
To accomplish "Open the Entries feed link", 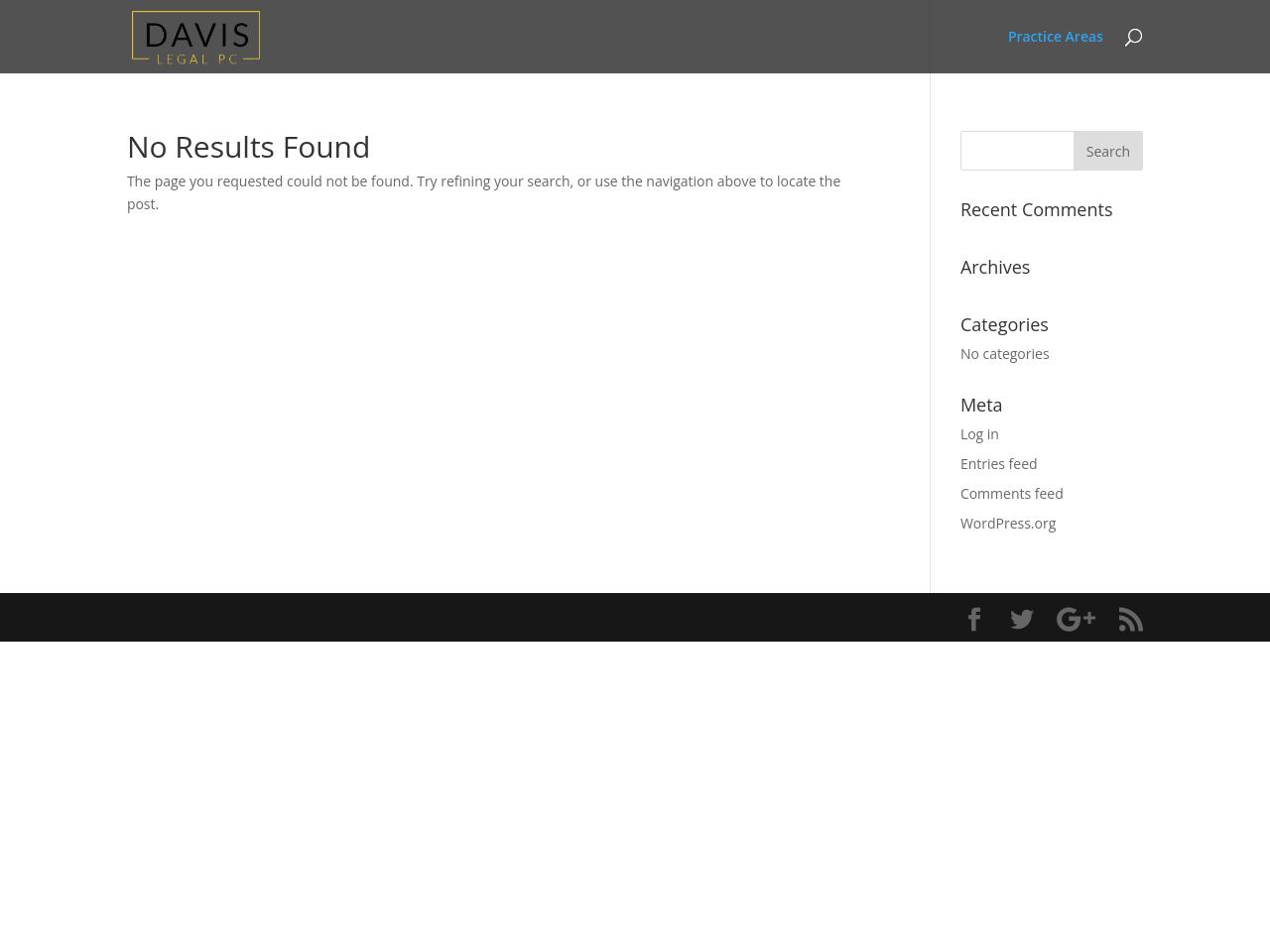I will click(x=998, y=464).
